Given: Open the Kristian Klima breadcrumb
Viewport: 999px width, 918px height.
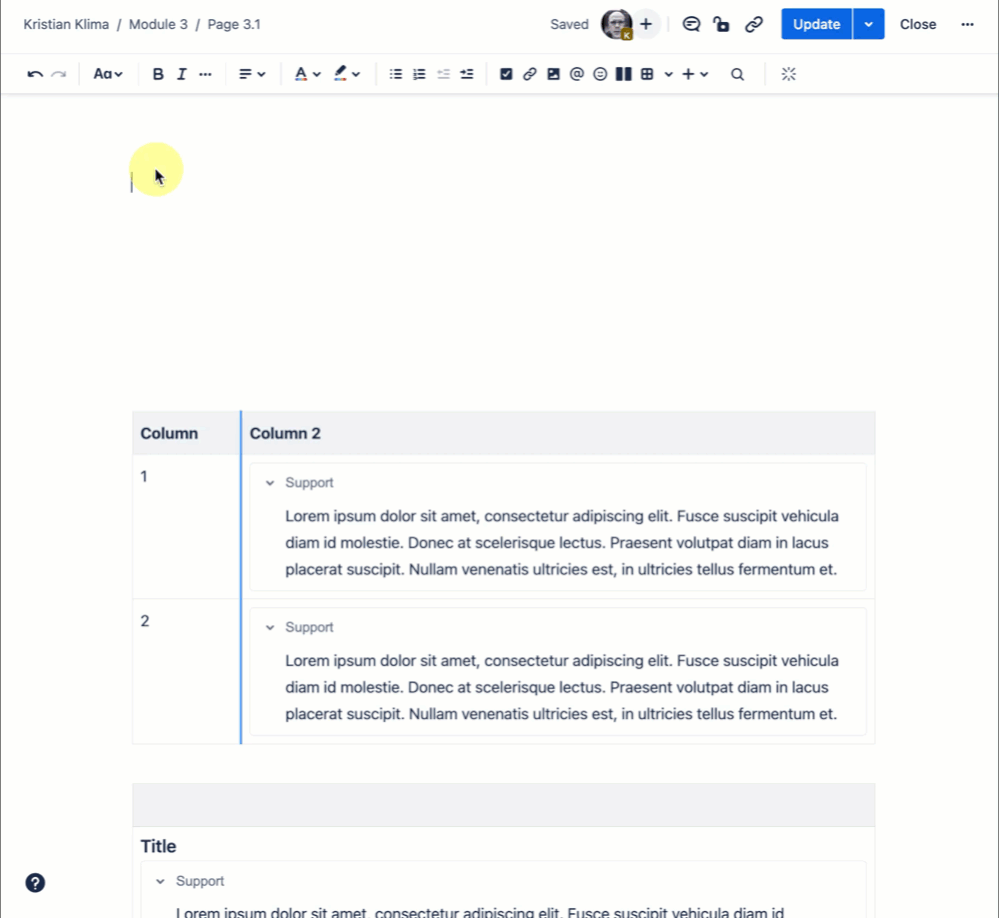Looking at the screenshot, I should pyautogui.click(x=66, y=24).
